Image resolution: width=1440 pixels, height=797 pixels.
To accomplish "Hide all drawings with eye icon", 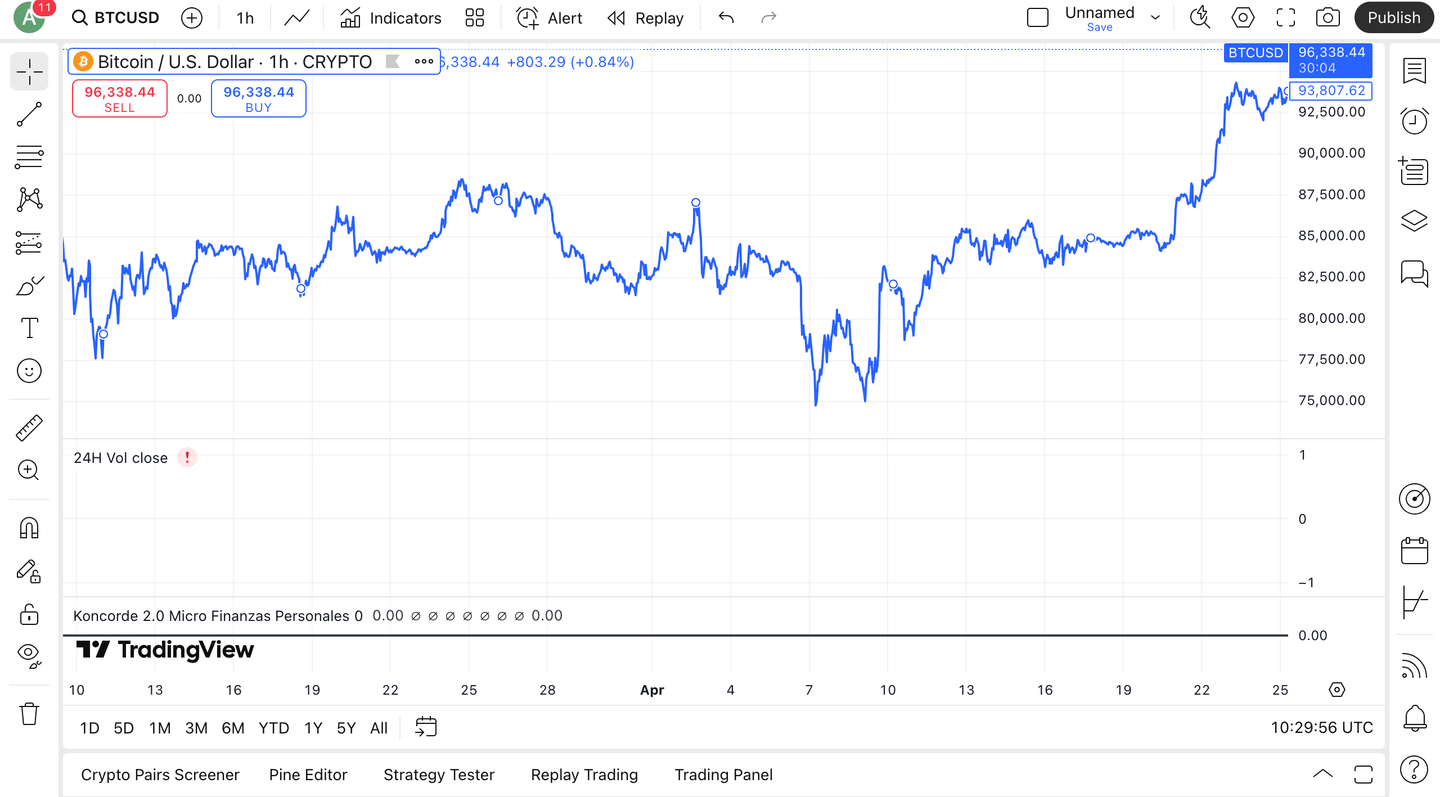I will [29, 655].
